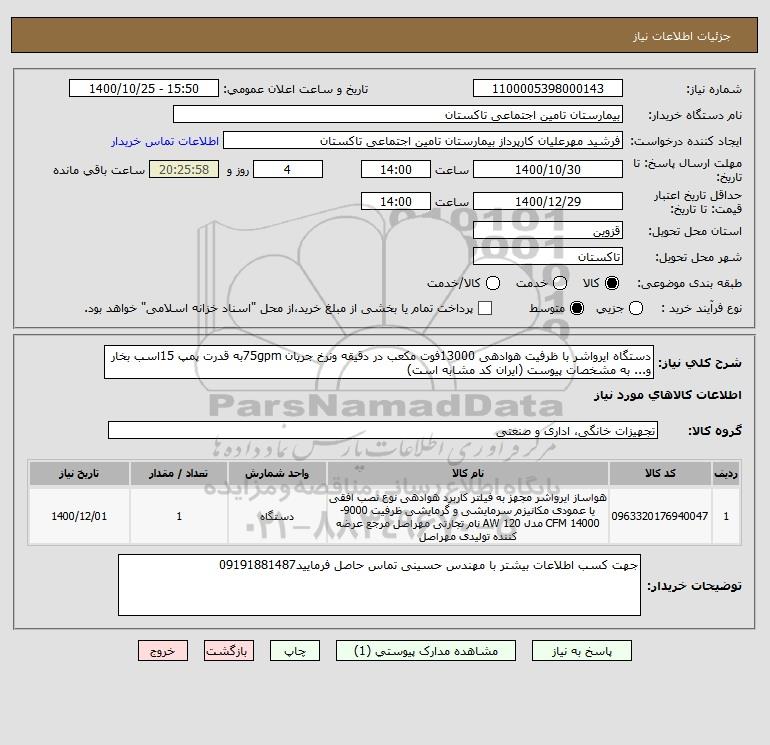The width and height of the screenshot is (770, 745).
Task: Click the price validity hour field 14:00
Action: pyautogui.click(x=396, y=201)
